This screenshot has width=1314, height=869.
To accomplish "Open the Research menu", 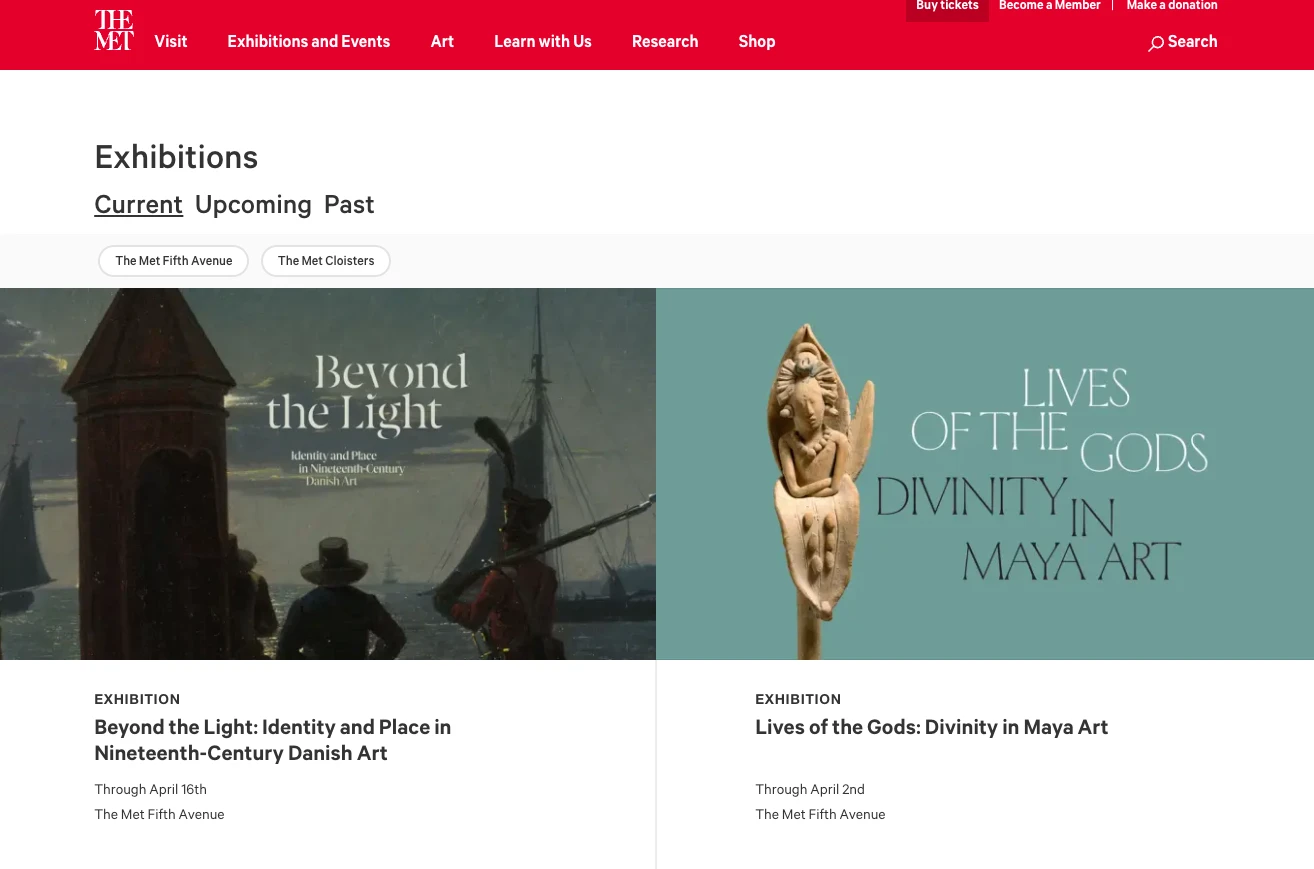I will 665,42.
